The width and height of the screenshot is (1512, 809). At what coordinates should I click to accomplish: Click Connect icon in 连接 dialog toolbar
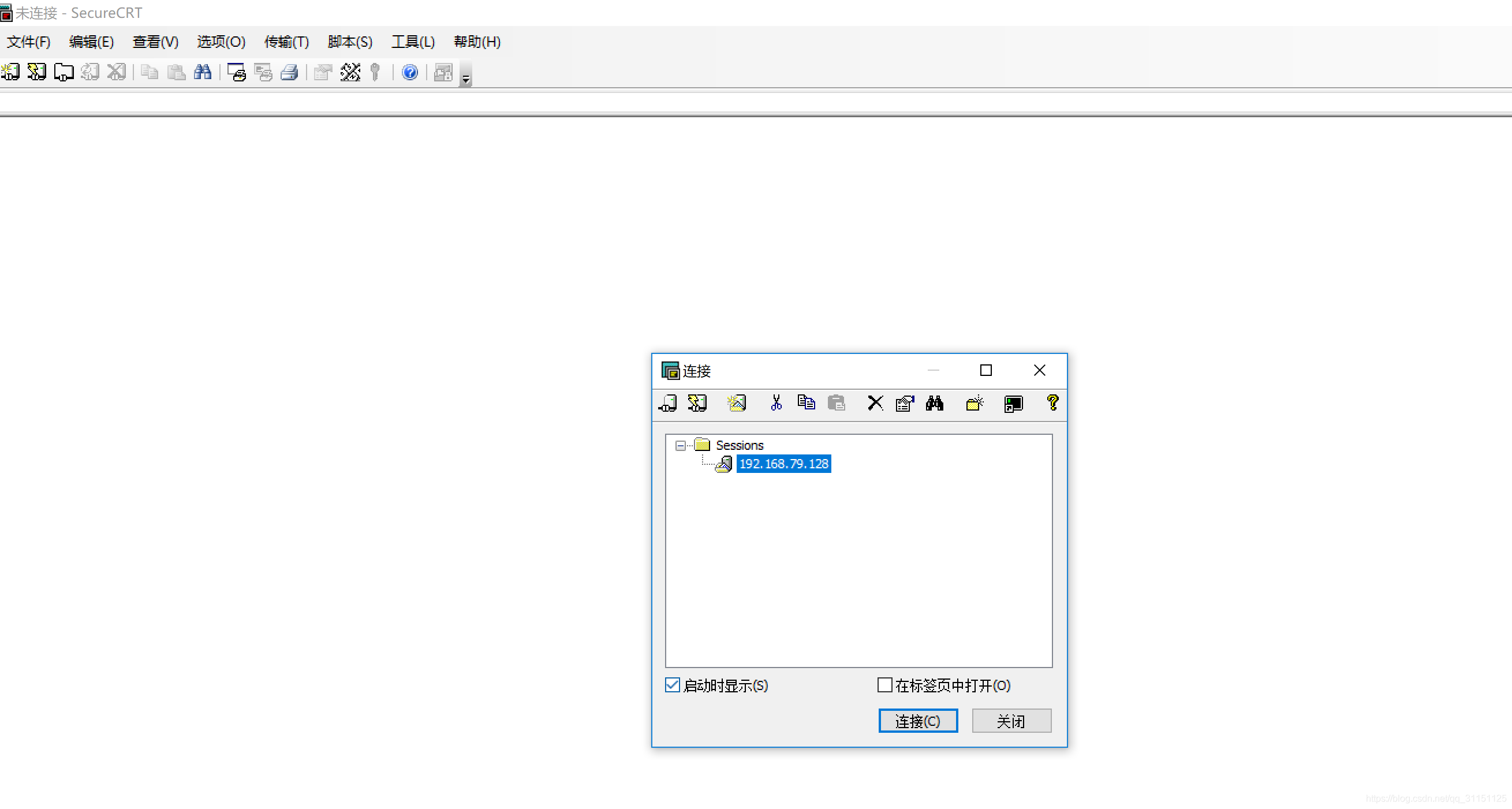pos(668,403)
